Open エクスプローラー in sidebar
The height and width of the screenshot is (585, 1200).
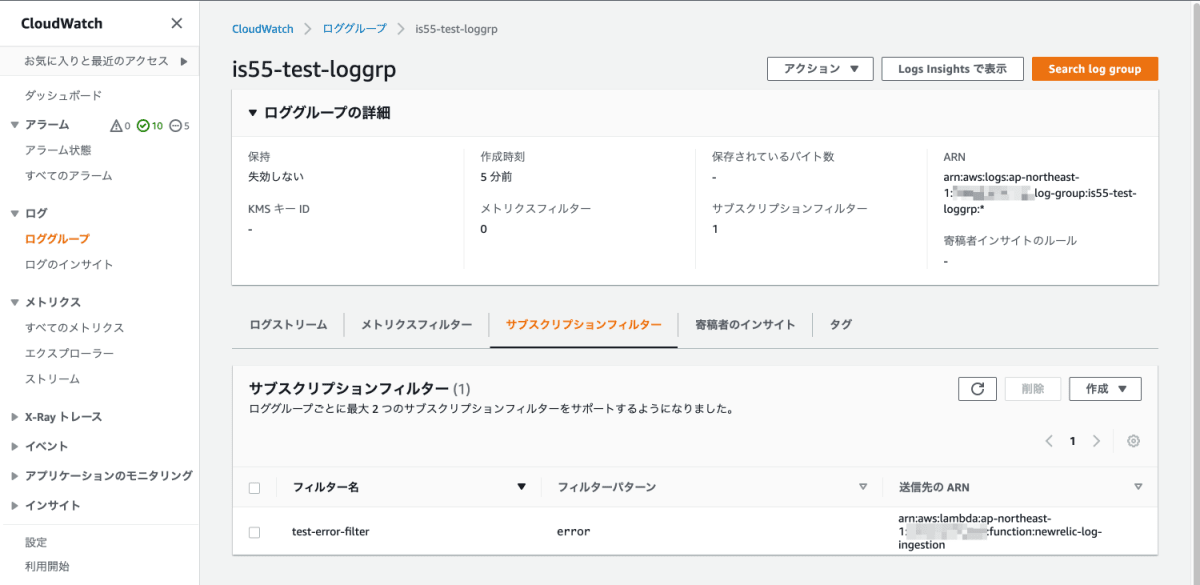[69, 354]
